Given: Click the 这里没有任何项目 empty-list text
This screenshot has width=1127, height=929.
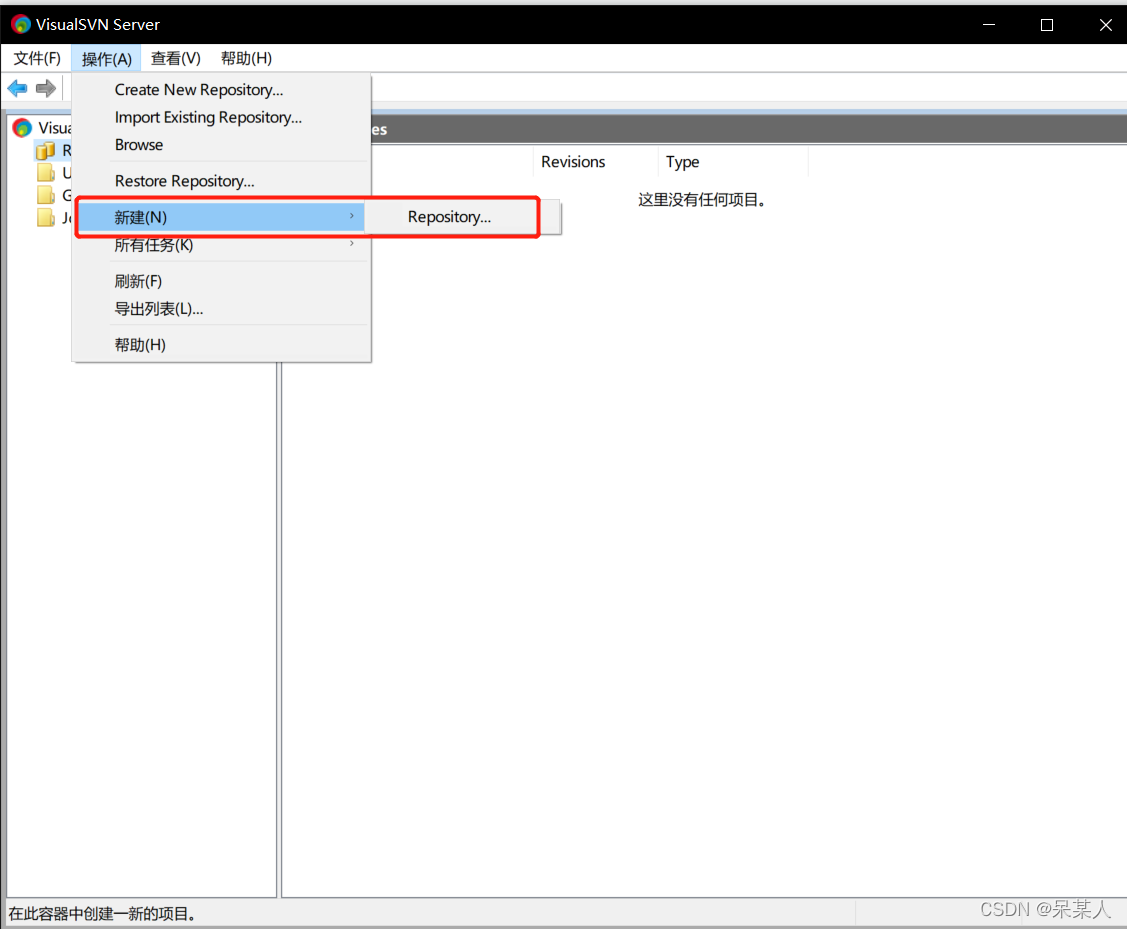Looking at the screenshot, I should click(702, 200).
